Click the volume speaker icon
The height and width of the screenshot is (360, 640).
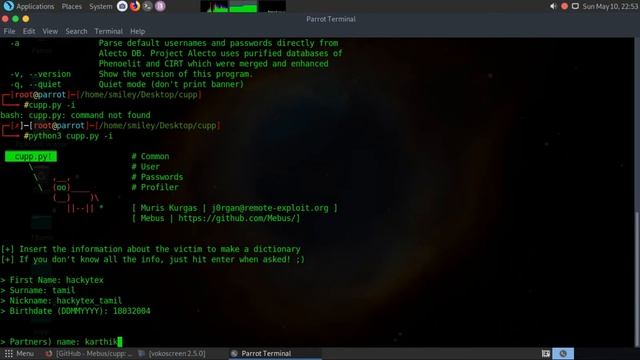click(x=553, y=7)
